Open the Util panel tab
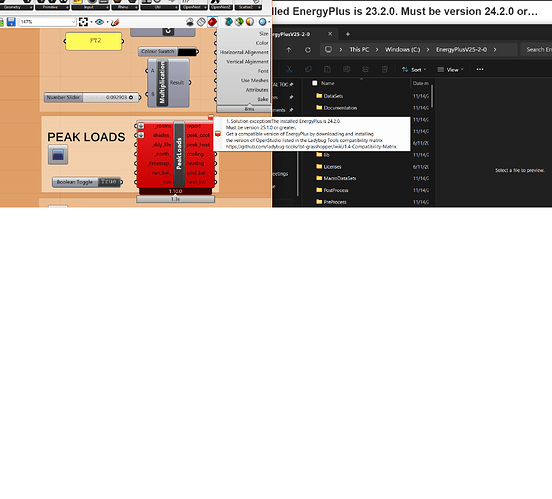Image resolution: width=552 pixels, height=499 pixels. (x=159, y=7)
